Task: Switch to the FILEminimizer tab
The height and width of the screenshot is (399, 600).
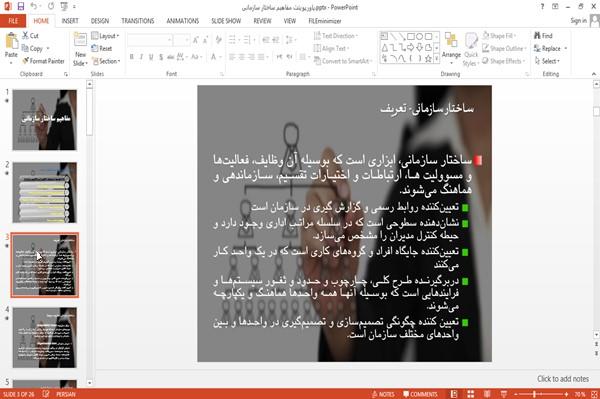Action: pos(324,21)
